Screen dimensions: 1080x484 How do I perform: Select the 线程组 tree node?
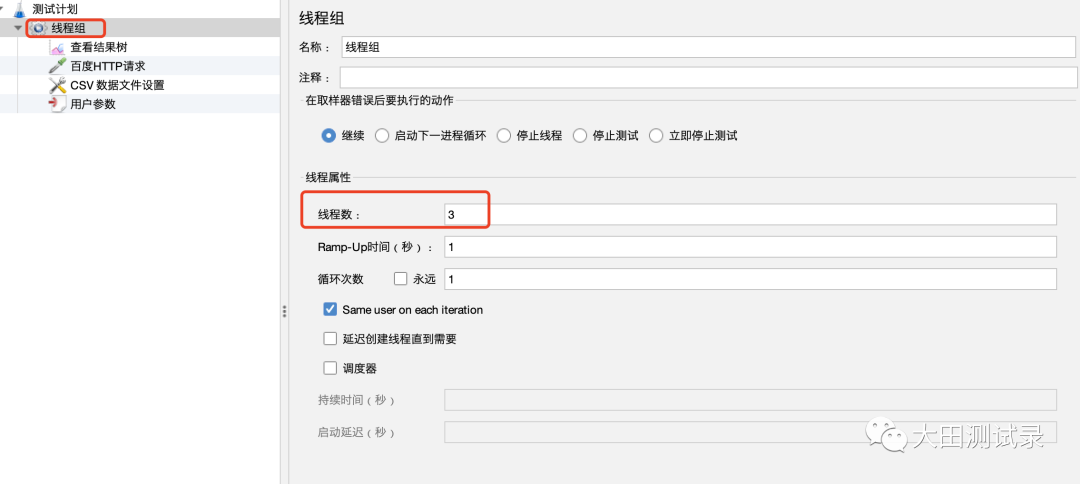point(69,28)
